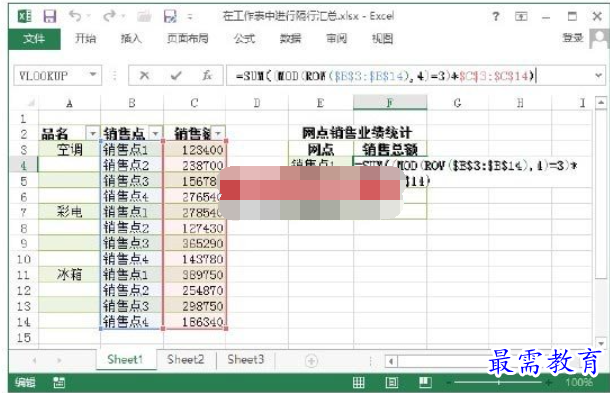Image resolution: width=610 pixels, height=393 pixels.
Task: Select column A header
Action: [x=69, y=103]
